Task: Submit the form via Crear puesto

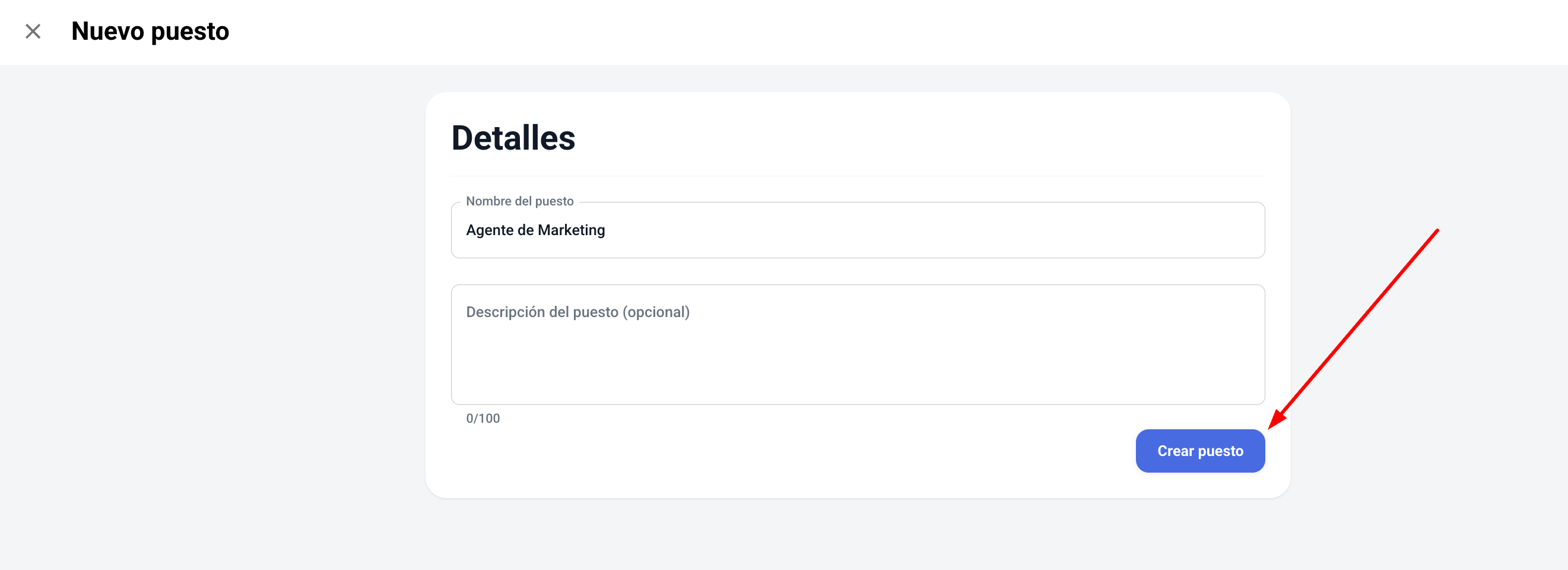Action: coord(1199,451)
